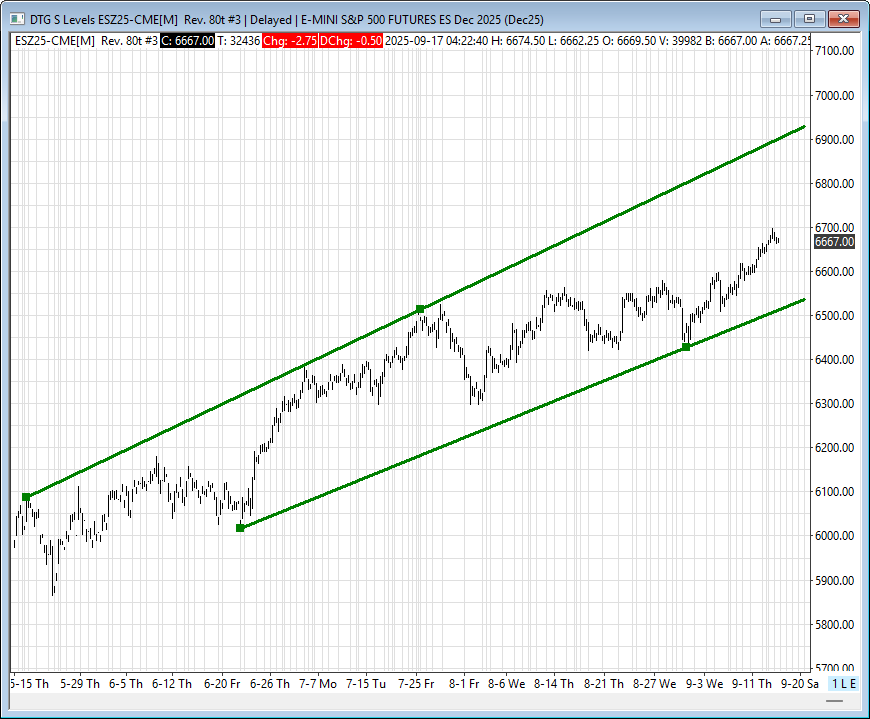870x719 pixels.
Task: Click the '6-12 Th' date axis label
Action: (x=172, y=683)
